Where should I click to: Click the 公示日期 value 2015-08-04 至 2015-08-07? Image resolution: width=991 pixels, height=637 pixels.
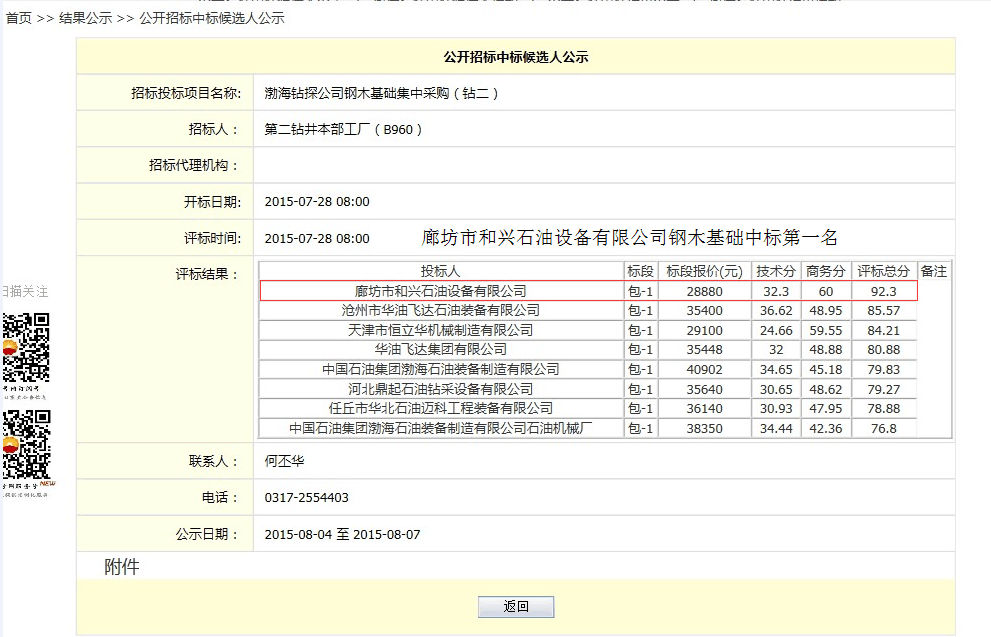pyautogui.click(x=343, y=535)
